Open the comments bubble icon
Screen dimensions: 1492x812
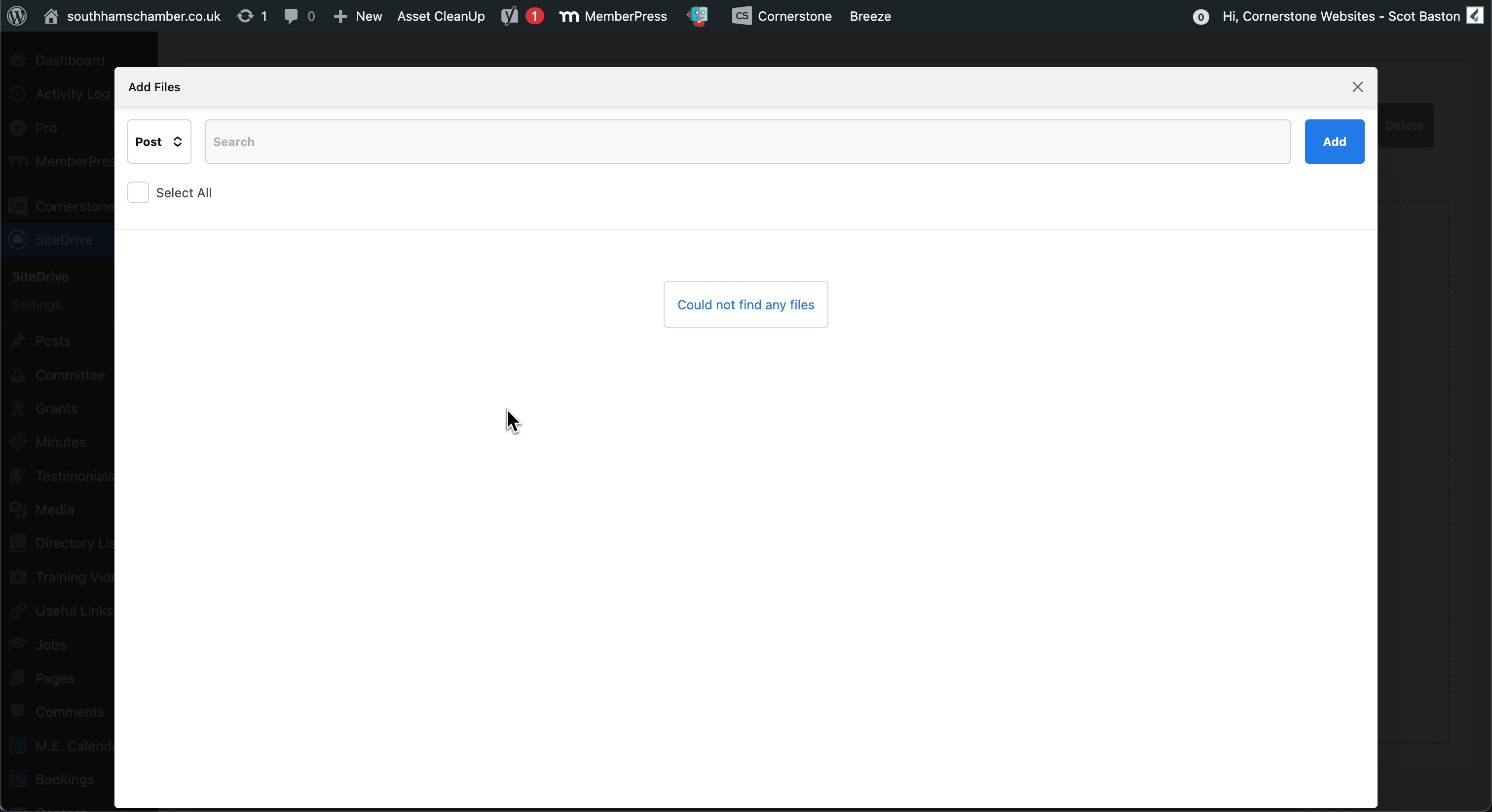[x=291, y=16]
